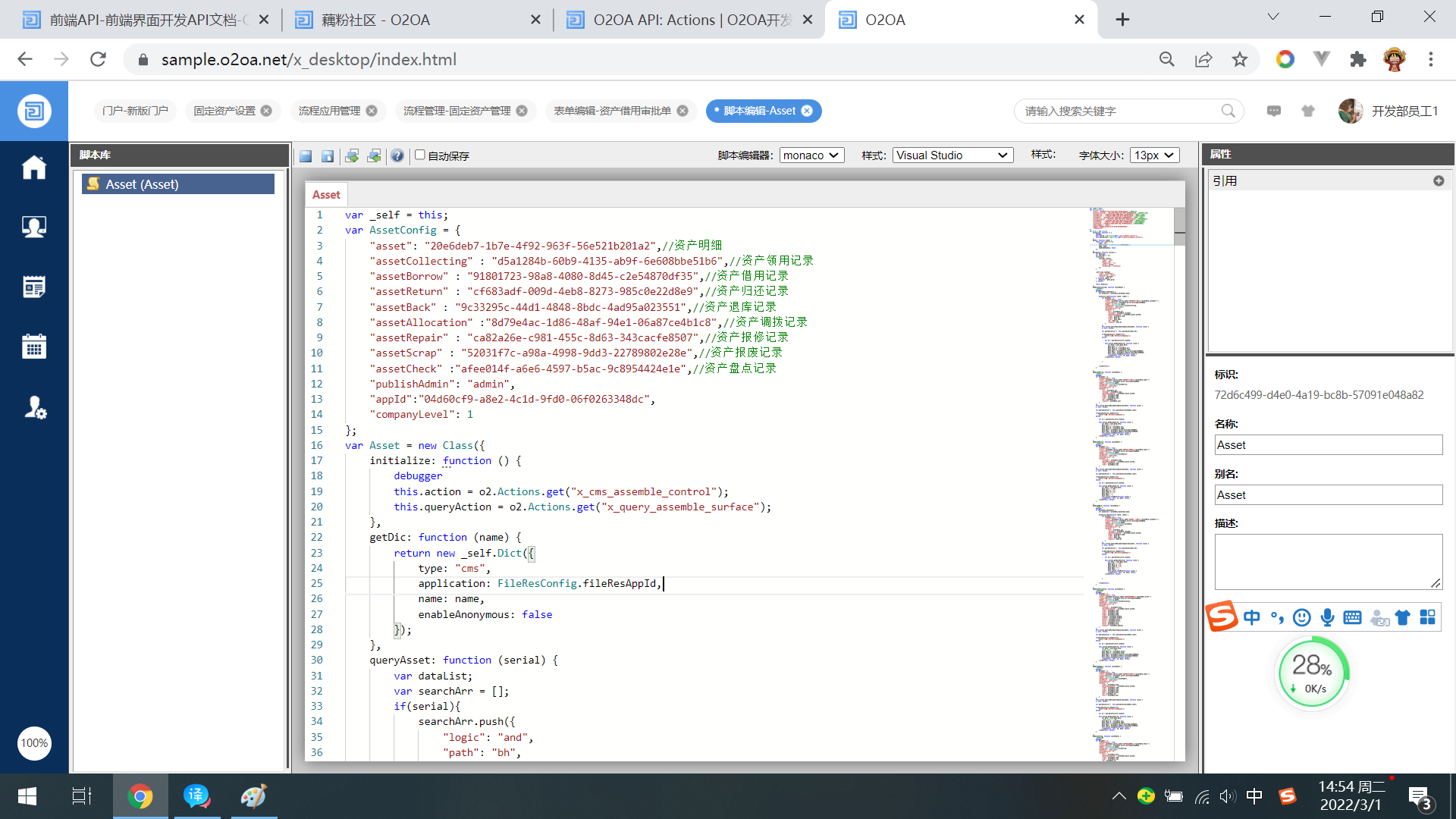
Task: Click the 别名 input field
Action: tap(1328, 495)
